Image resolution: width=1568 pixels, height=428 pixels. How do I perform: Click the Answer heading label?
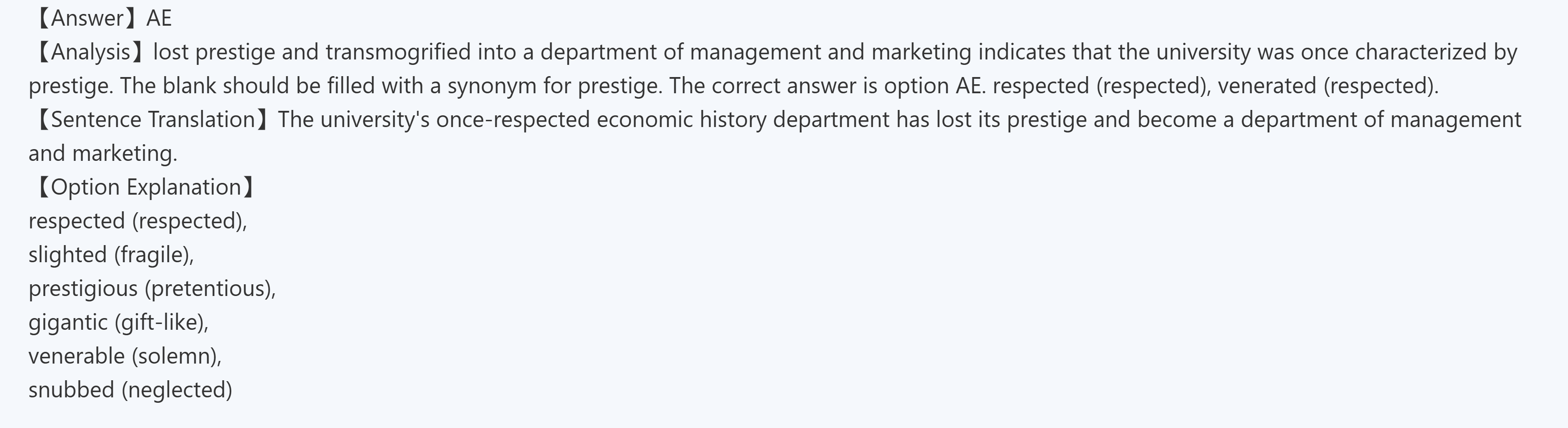pyautogui.click(x=87, y=18)
